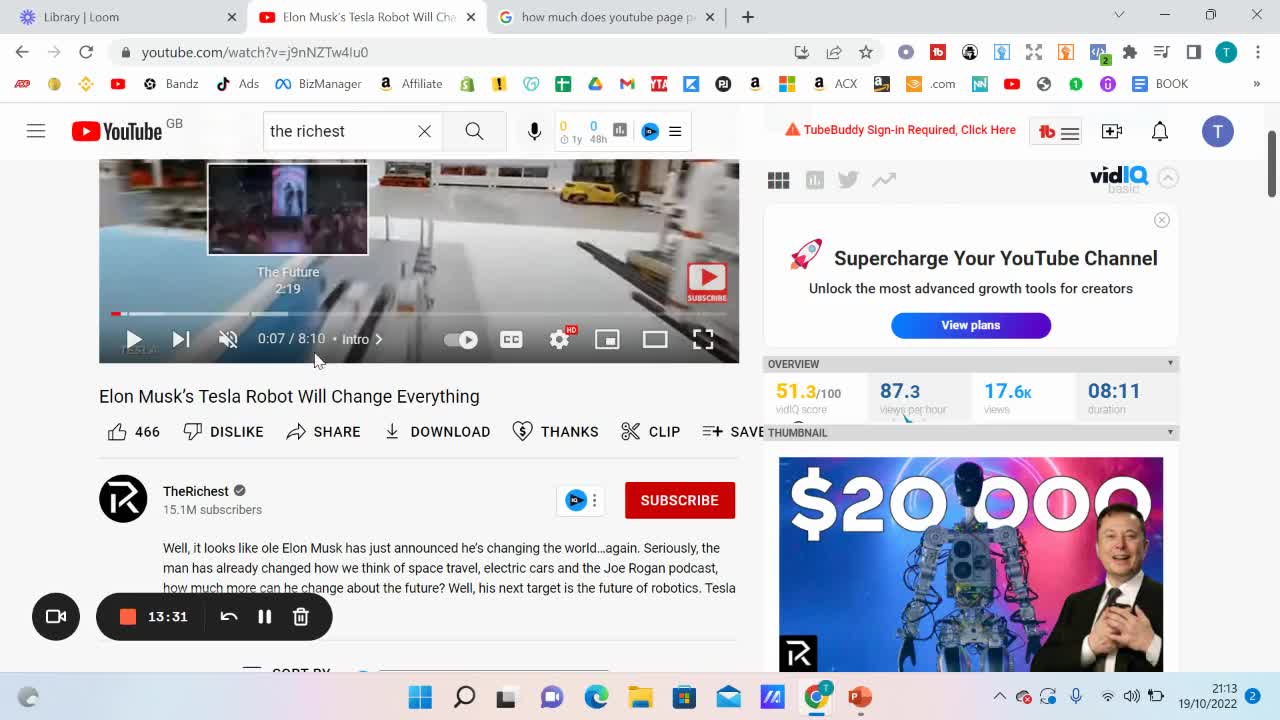1280x720 pixels.
Task: Toggle the autoplay switch in player
Action: tap(461, 339)
